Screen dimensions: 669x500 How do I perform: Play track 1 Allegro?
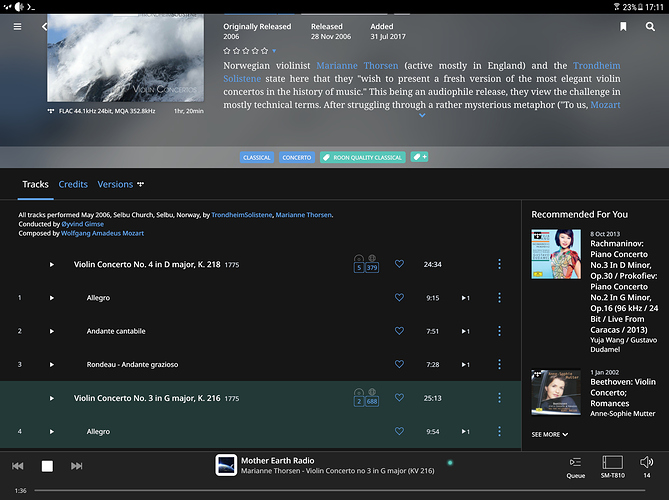52,298
